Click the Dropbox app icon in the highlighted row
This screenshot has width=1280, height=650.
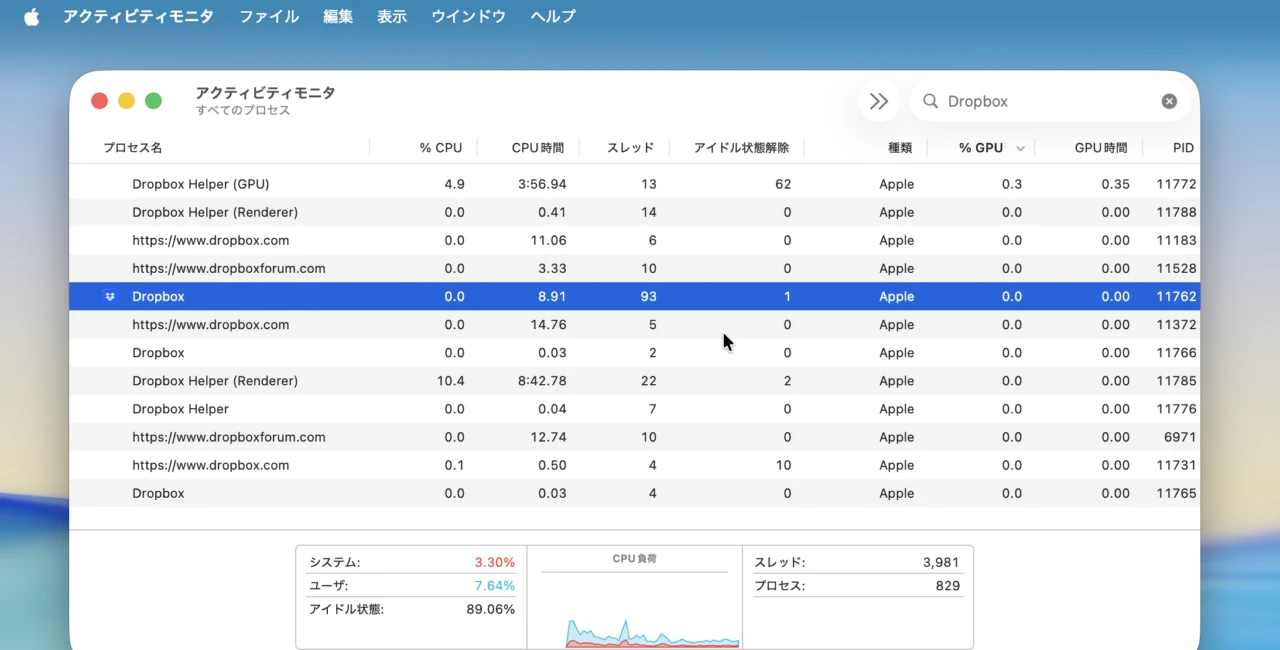pos(110,296)
